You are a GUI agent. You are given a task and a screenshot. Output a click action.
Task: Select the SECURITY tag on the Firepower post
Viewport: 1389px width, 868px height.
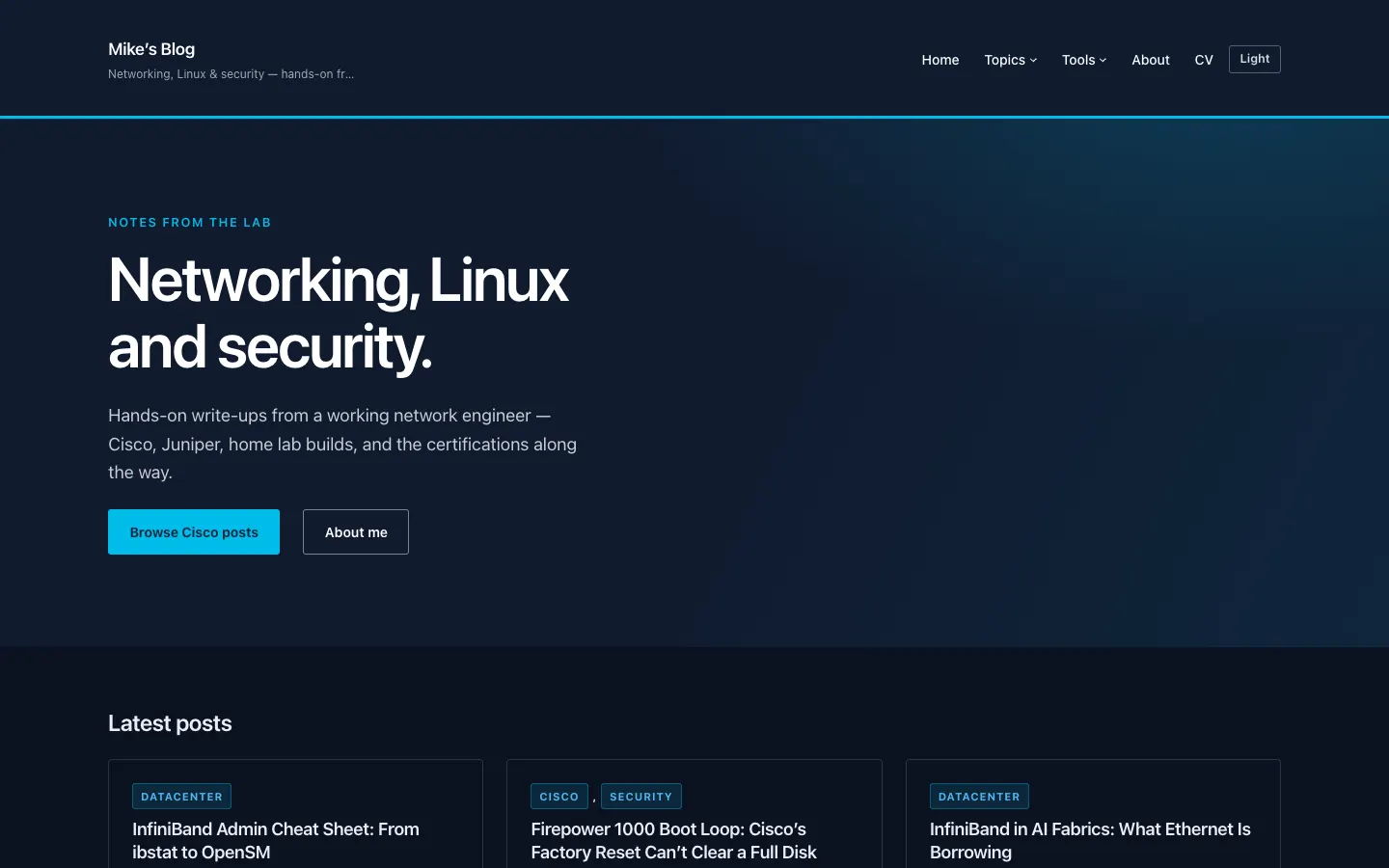click(641, 797)
